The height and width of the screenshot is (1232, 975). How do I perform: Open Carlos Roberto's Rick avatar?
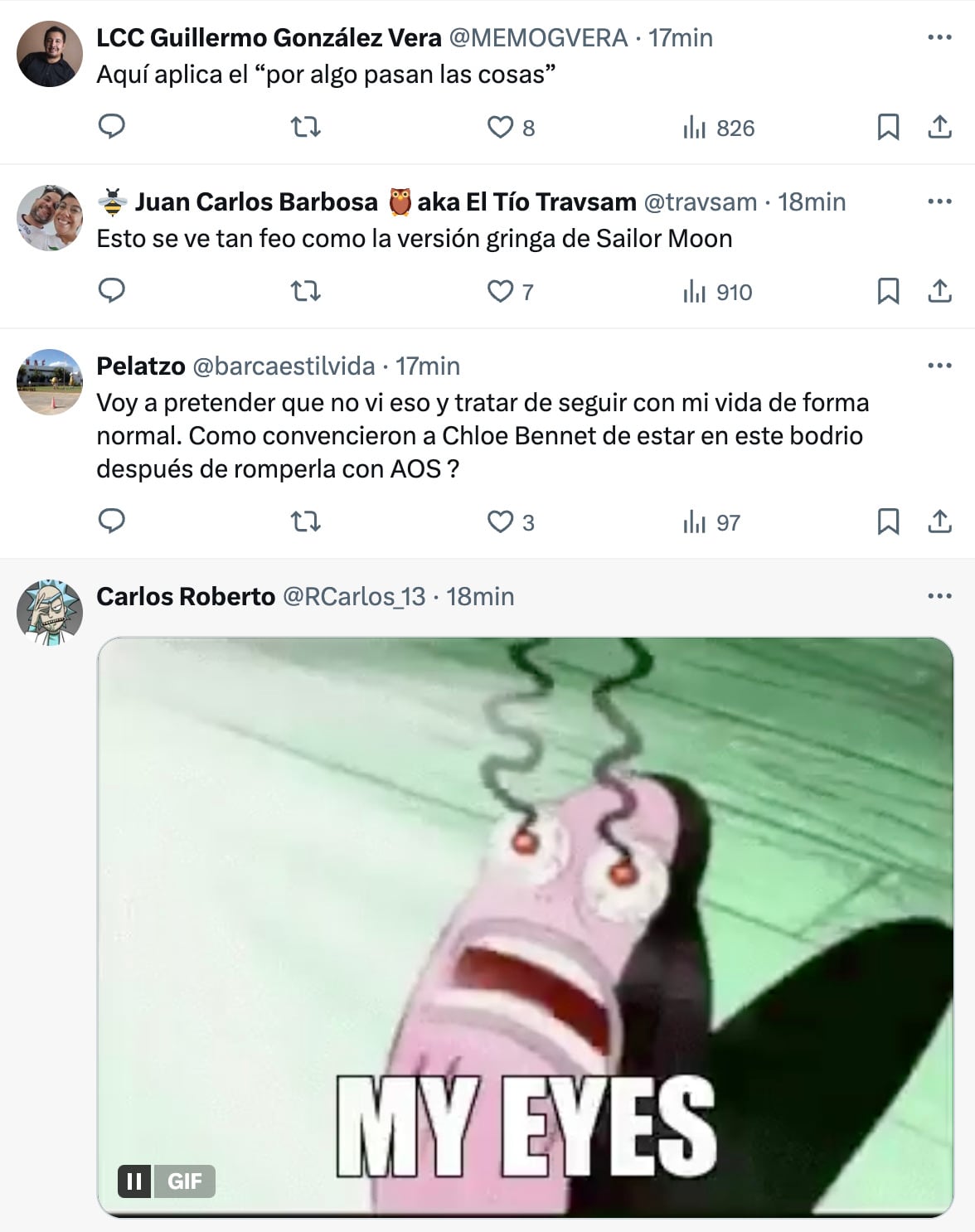pyautogui.click(x=50, y=613)
